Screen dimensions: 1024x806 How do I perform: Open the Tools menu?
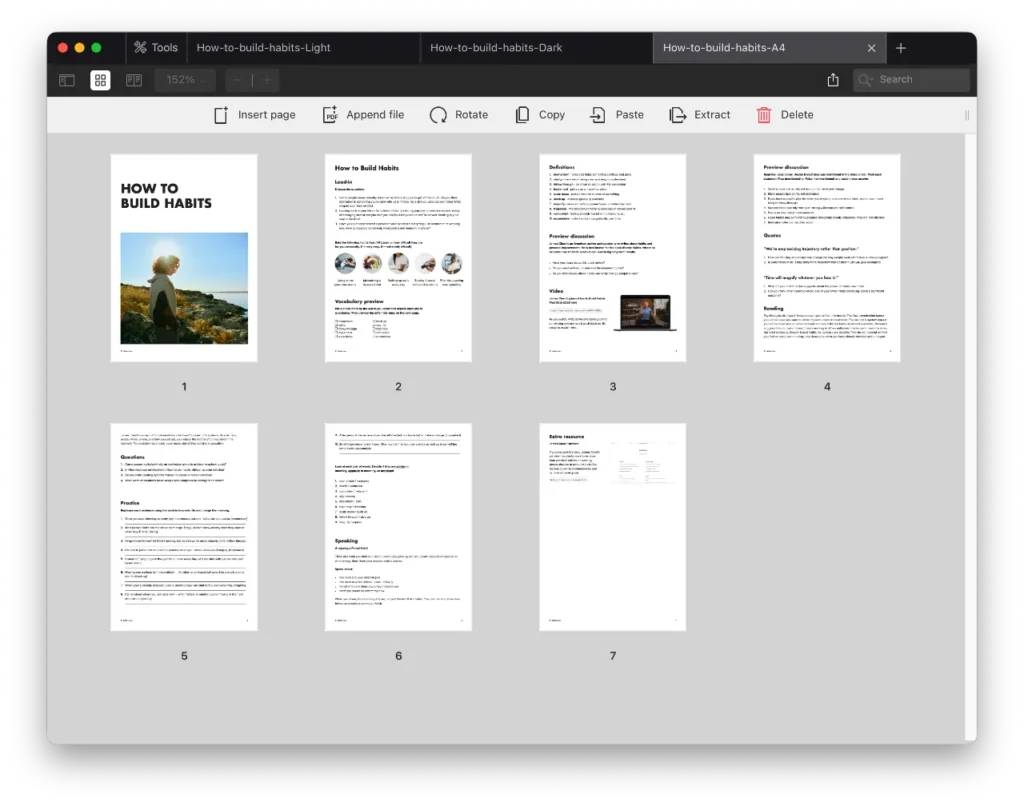(155, 47)
